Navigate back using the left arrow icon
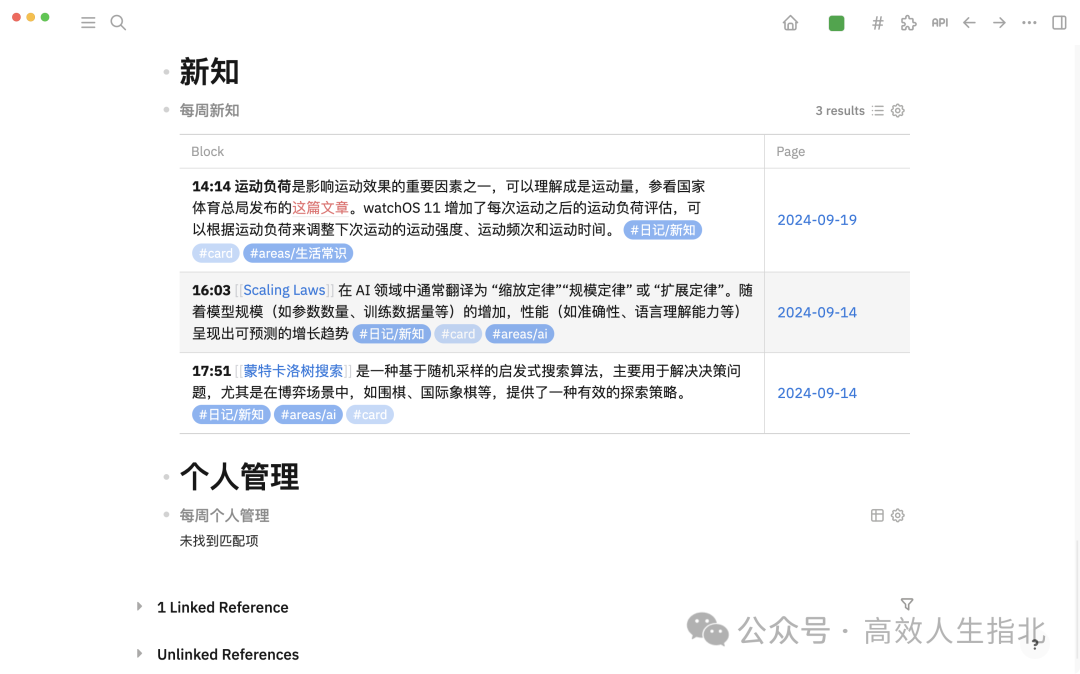Viewport: 1080px width, 674px height. (x=969, y=22)
